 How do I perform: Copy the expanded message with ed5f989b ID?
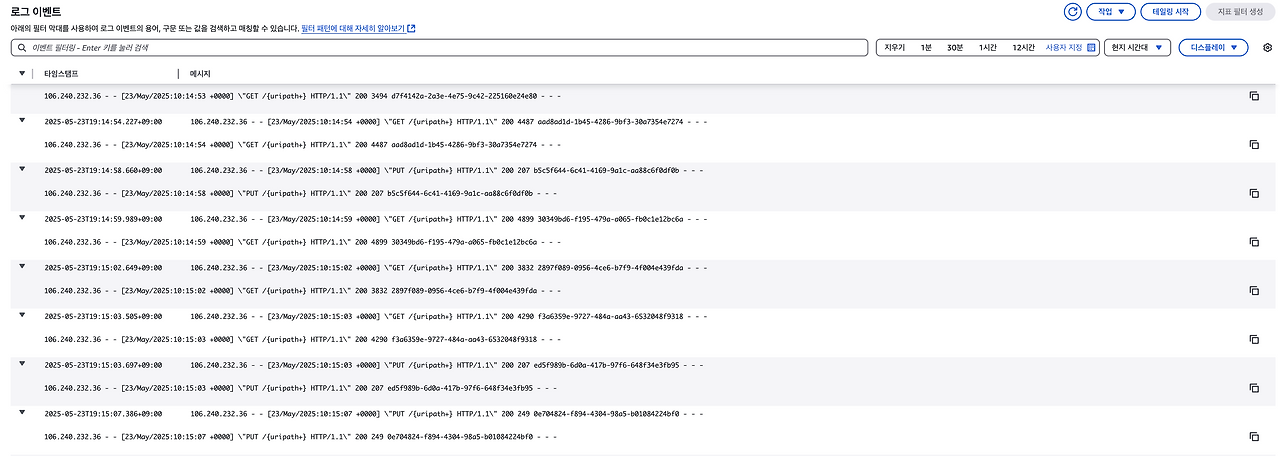[x=1253, y=388]
